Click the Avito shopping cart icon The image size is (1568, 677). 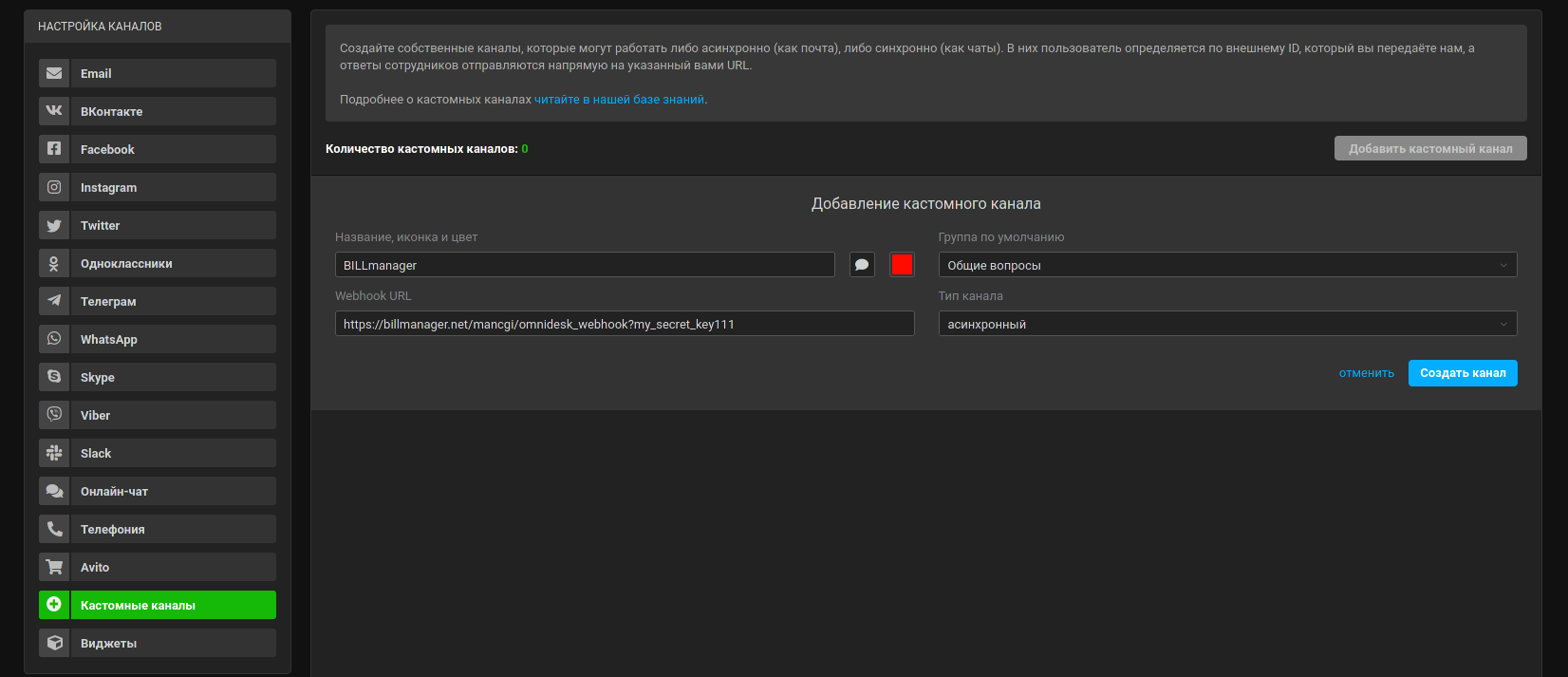click(54, 567)
